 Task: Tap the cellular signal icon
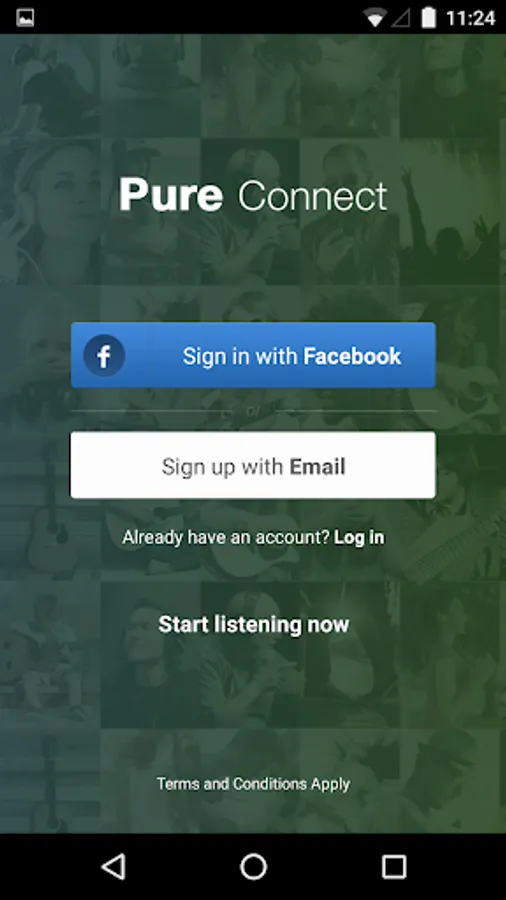pos(401,19)
